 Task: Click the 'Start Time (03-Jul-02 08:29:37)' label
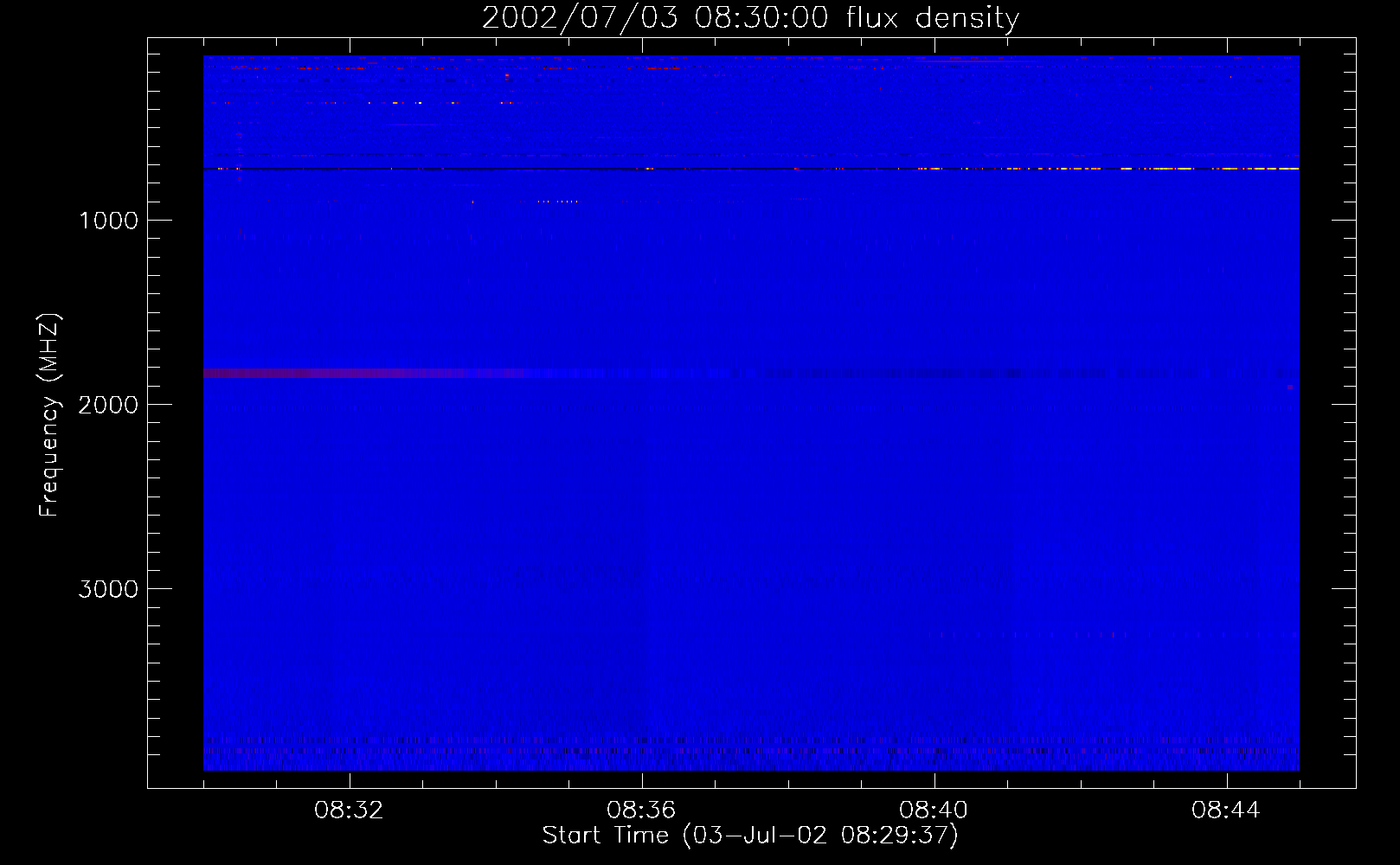click(750, 836)
